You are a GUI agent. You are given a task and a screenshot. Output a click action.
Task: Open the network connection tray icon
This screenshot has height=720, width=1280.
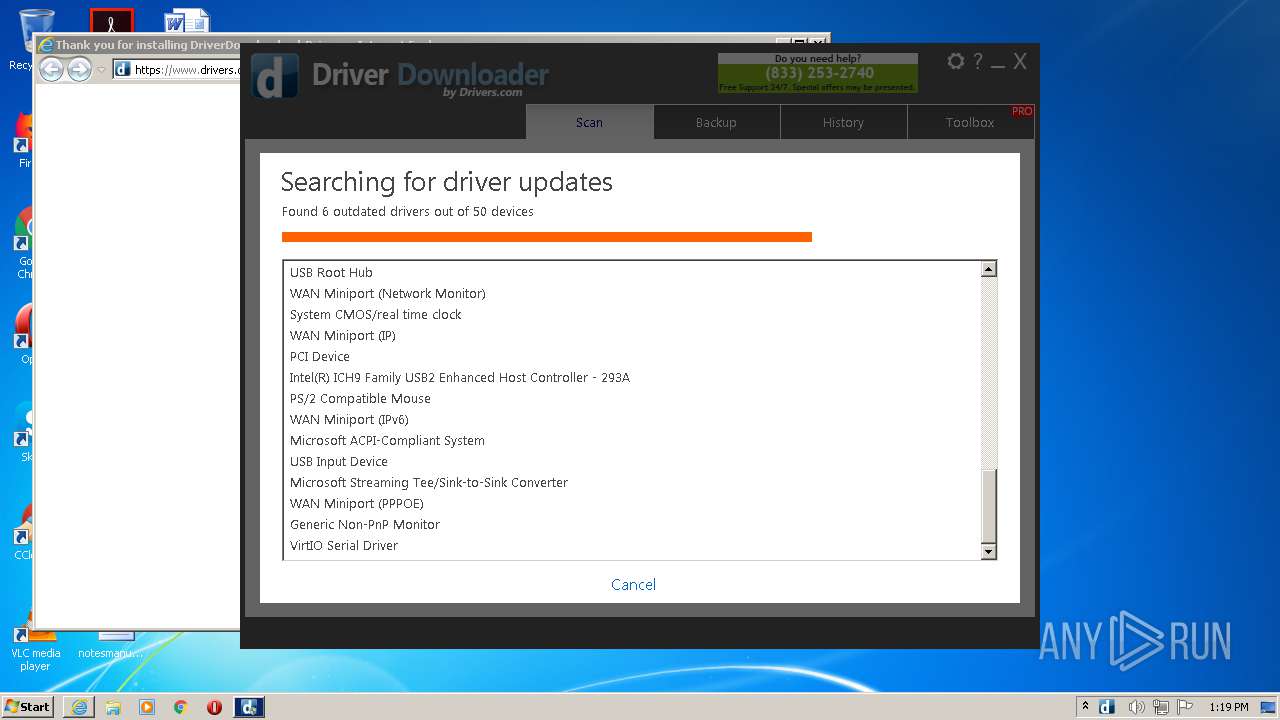1160,707
